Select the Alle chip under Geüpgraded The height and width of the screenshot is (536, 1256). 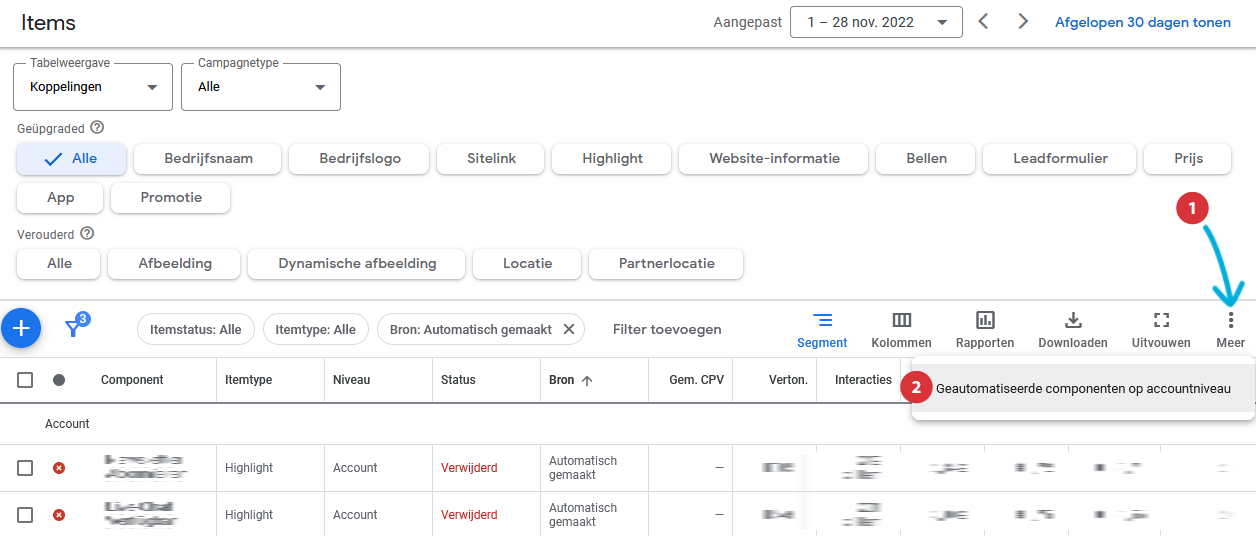point(72,158)
